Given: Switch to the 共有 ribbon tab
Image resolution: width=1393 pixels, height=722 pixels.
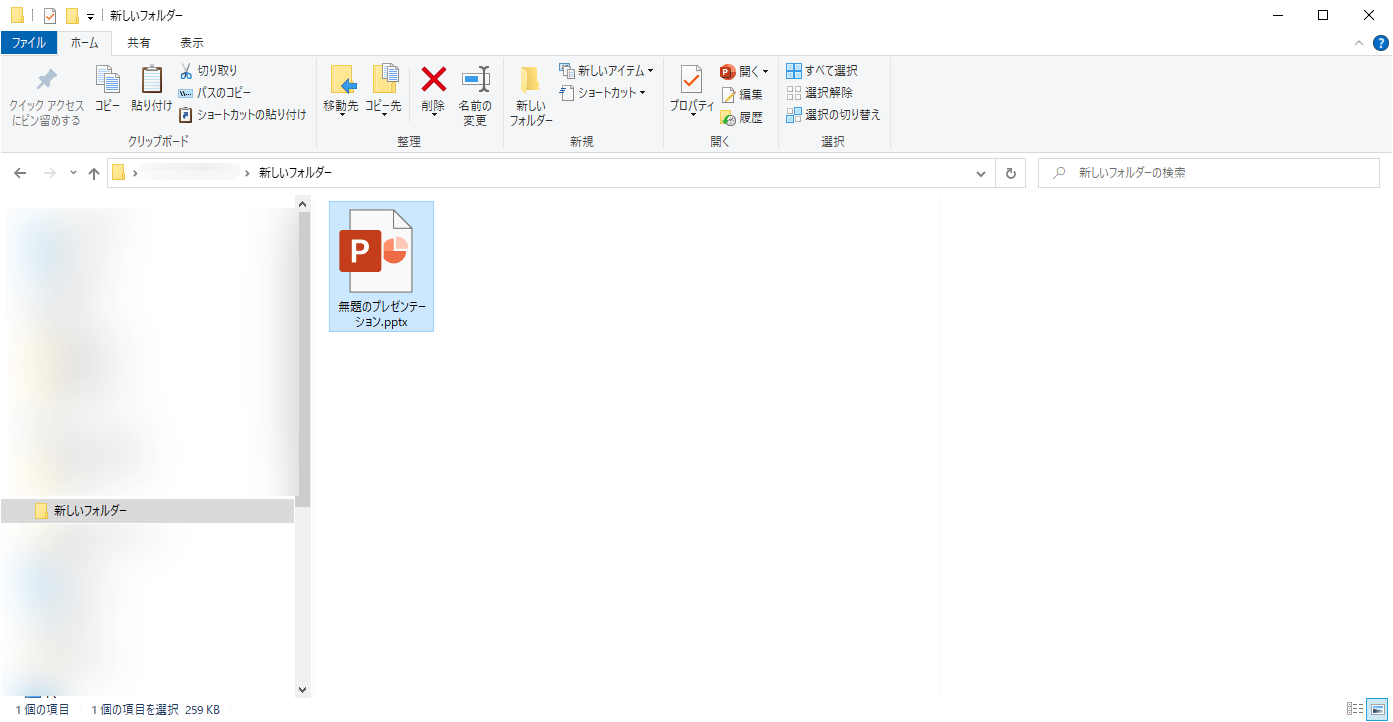Looking at the screenshot, I should 139,43.
